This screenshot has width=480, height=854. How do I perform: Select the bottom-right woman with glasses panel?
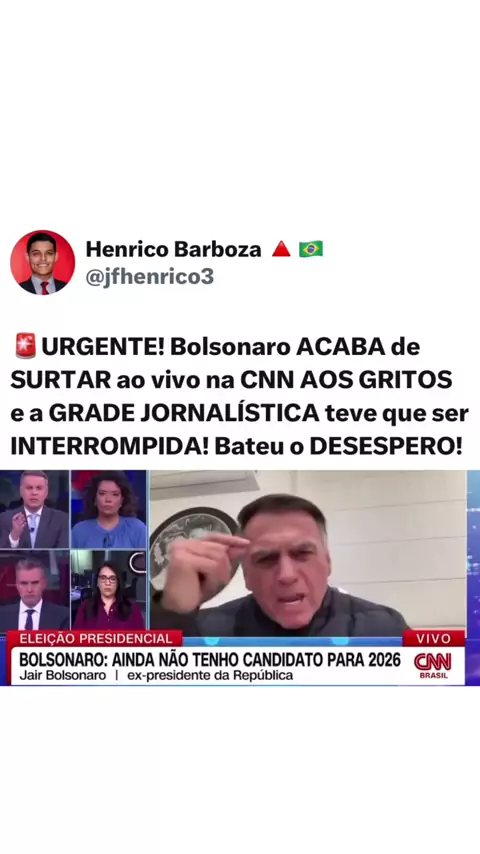click(x=109, y=590)
